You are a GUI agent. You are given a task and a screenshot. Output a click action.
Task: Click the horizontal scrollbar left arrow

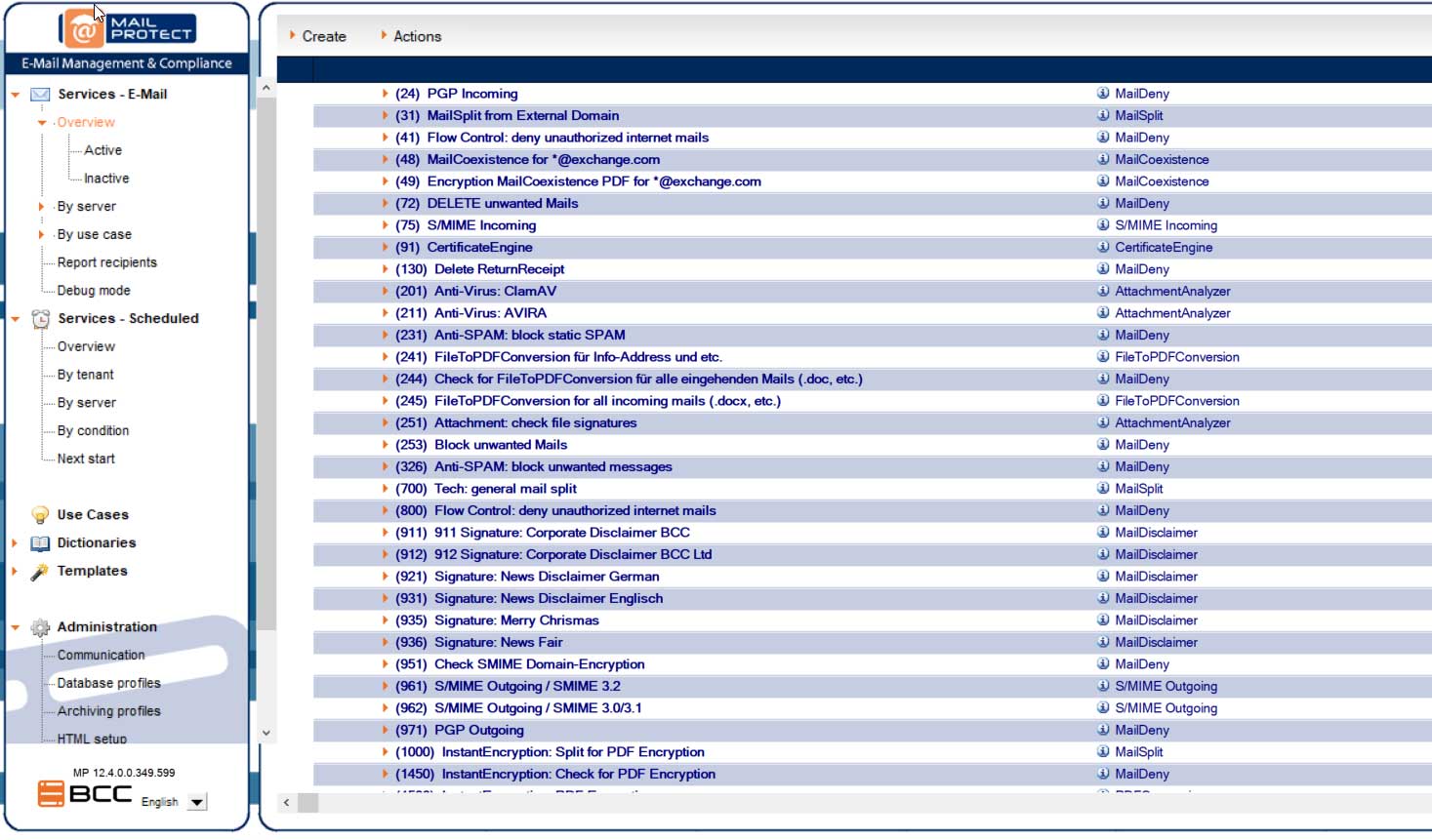(286, 803)
